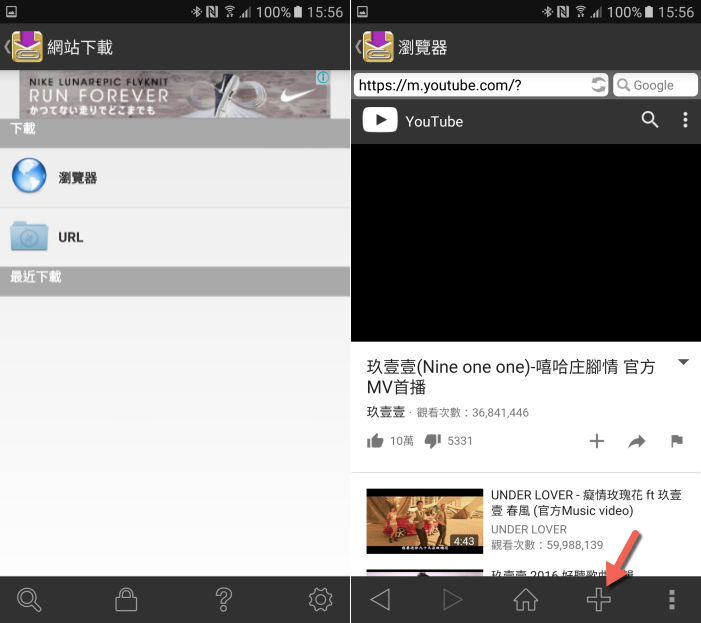
Task: Reload the page with refresh icon
Action: click(598, 84)
